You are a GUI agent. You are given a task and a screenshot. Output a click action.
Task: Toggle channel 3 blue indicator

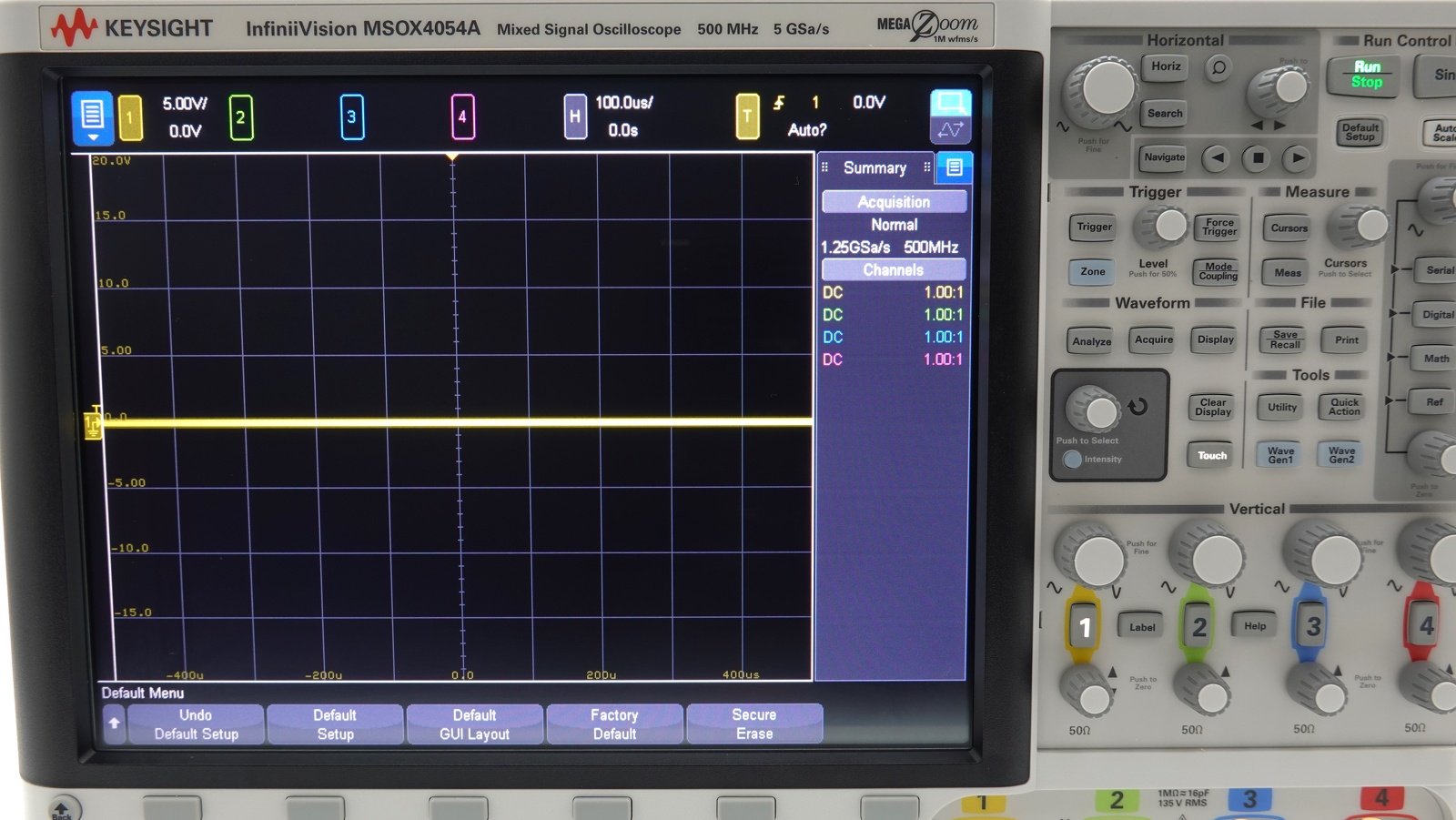[351, 117]
